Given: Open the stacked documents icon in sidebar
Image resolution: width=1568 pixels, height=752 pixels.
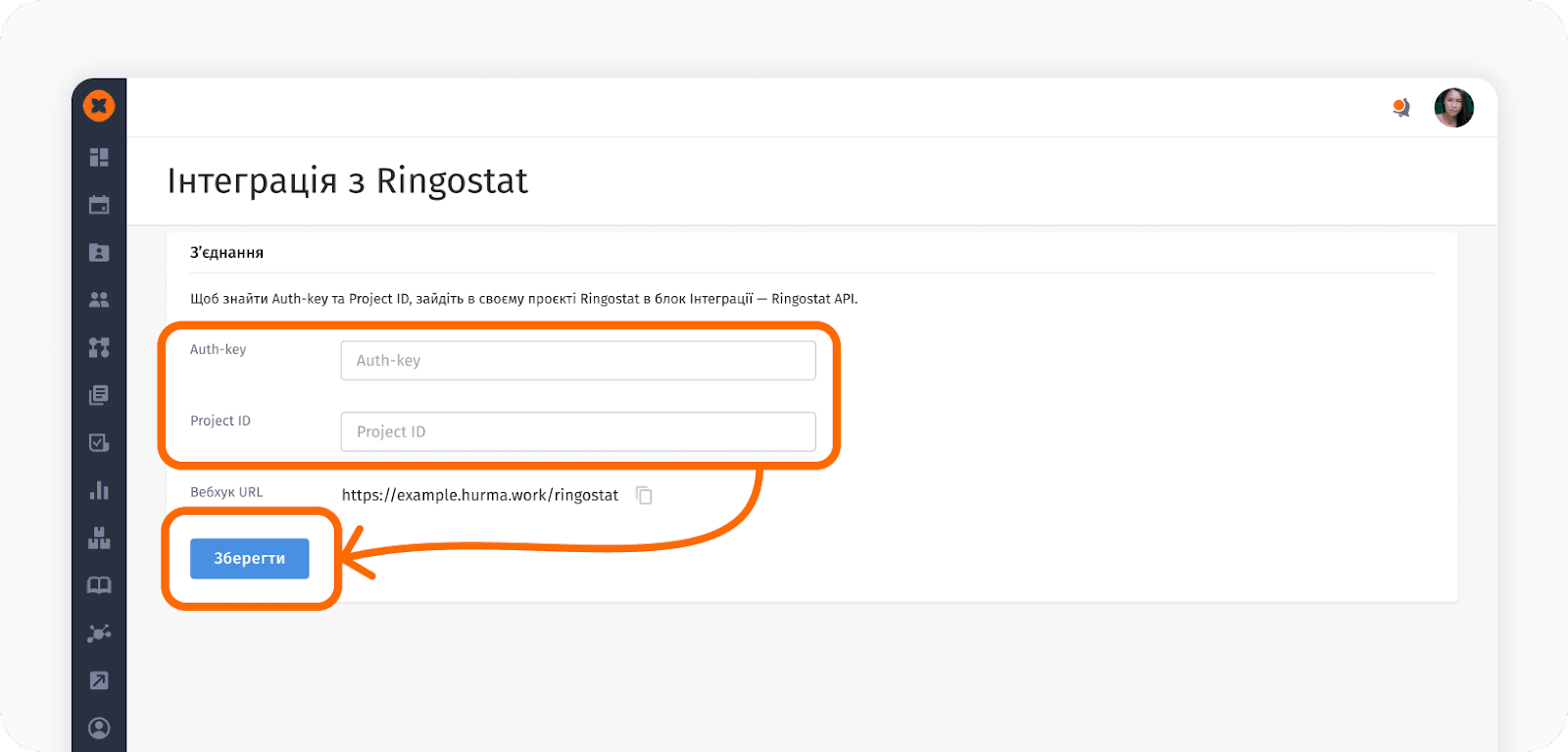Looking at the screenshot, I should click(x=99, y=395).
